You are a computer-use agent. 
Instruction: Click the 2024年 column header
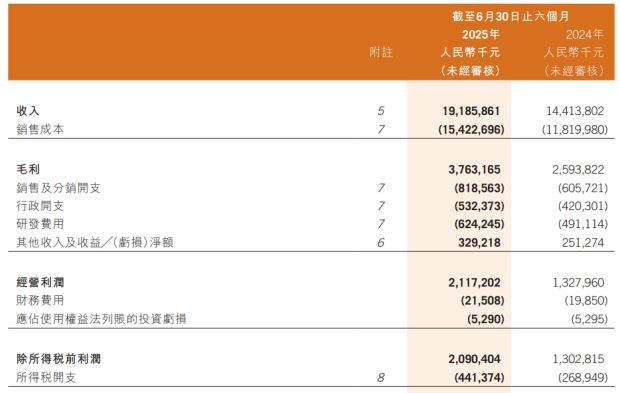pos(584,34)
